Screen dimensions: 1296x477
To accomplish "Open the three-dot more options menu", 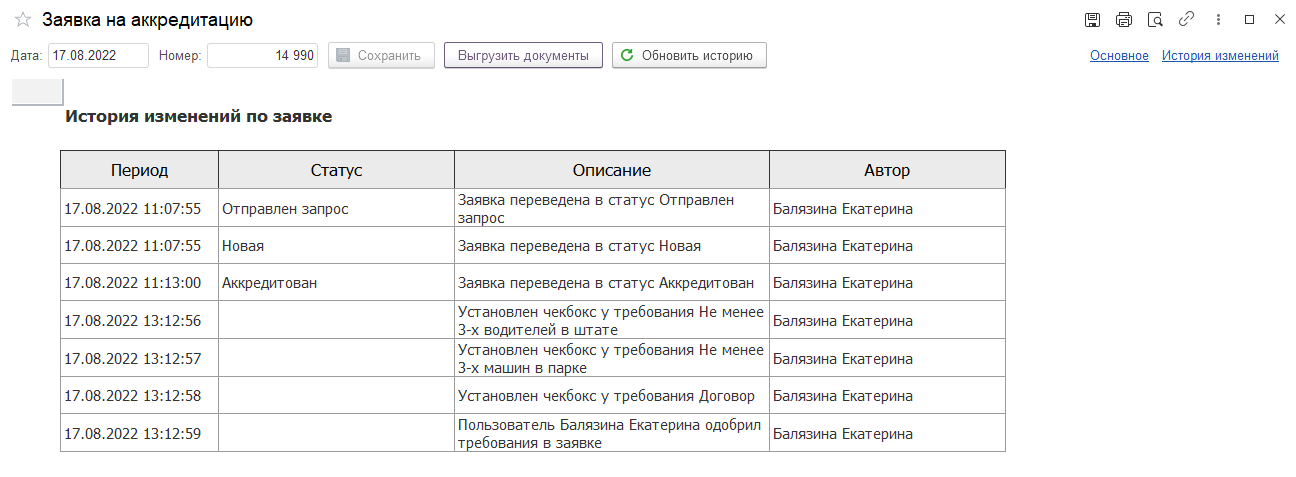I will pos(1218,19).
